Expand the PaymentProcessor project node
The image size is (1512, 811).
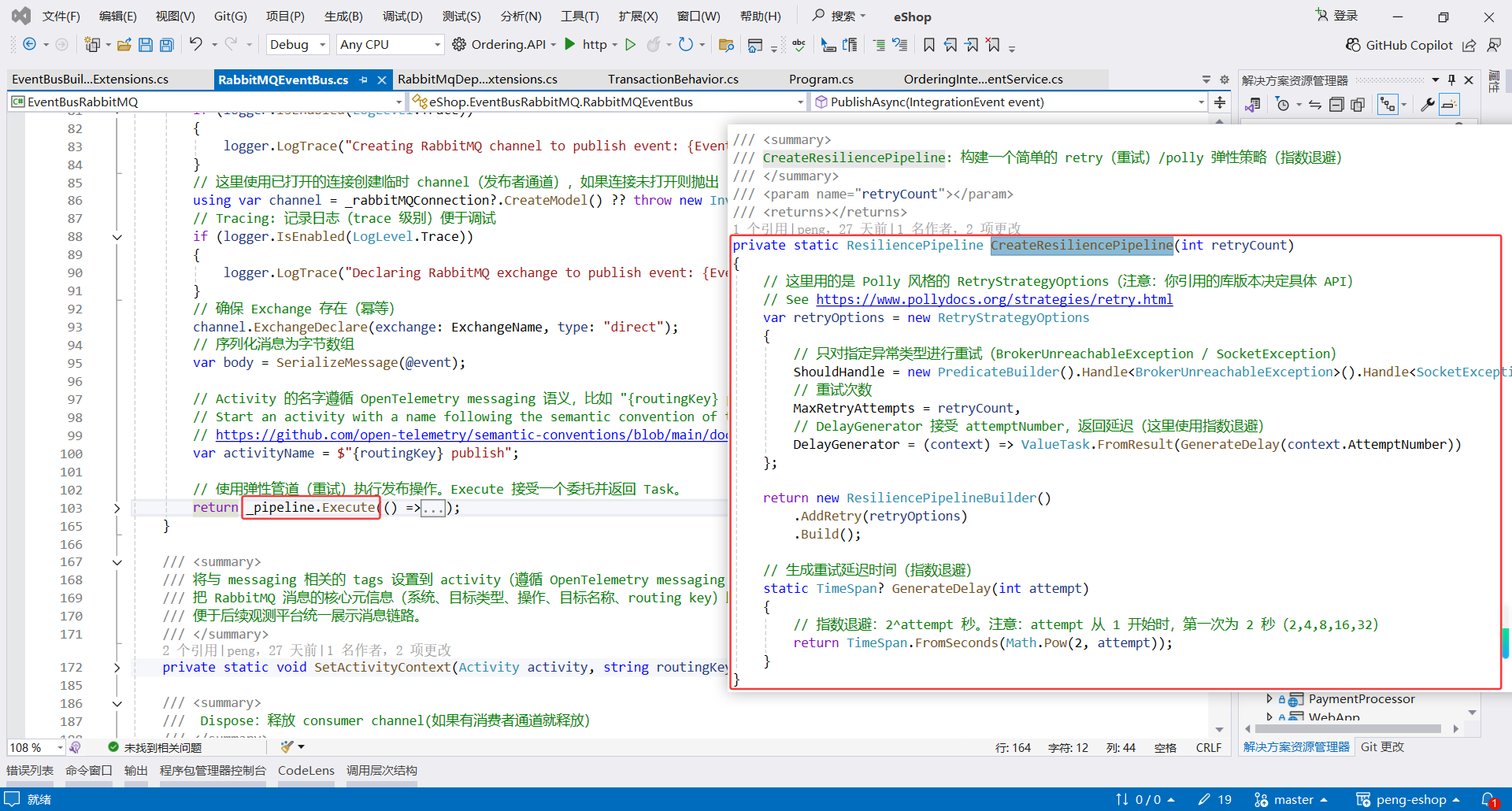pos(1269,698)
